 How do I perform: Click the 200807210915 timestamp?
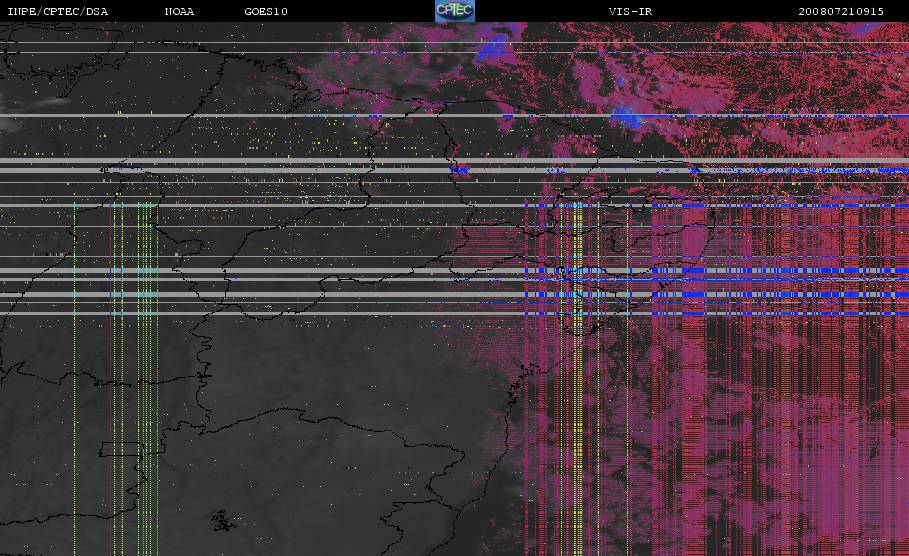pyautogui.click(x=841, y=12)
